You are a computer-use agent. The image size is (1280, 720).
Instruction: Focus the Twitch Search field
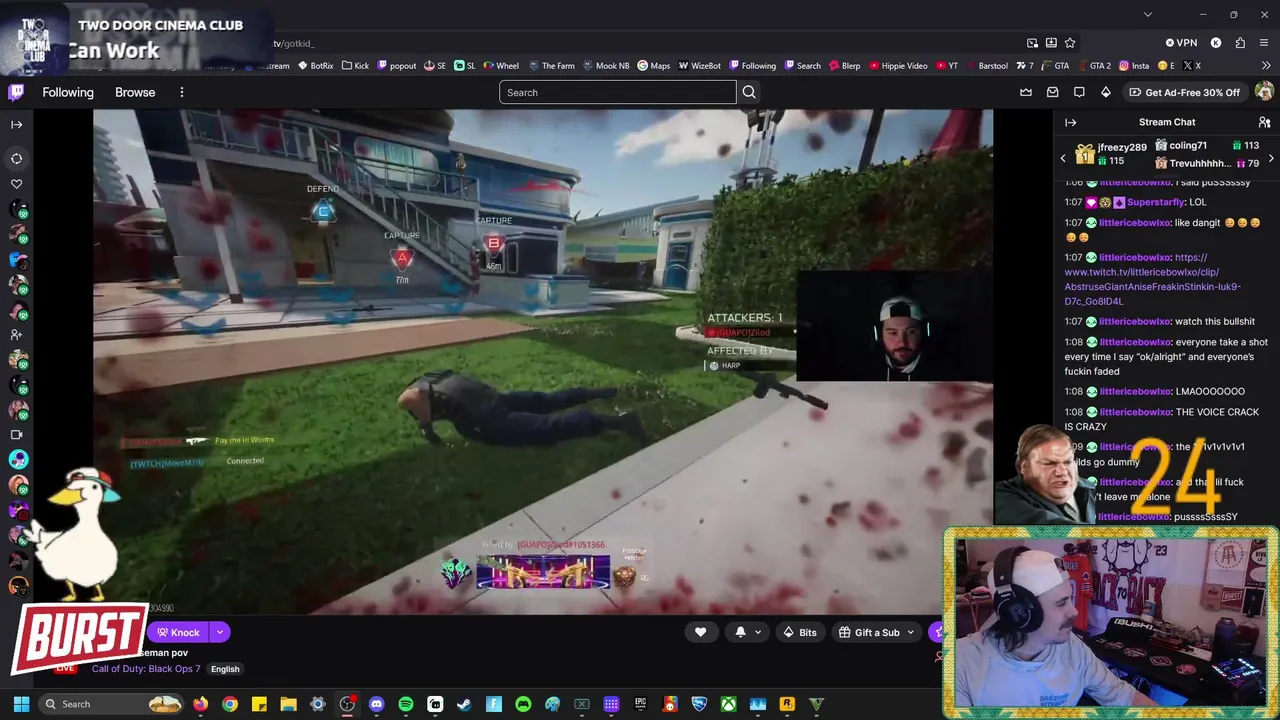click(x=618, y=92)
